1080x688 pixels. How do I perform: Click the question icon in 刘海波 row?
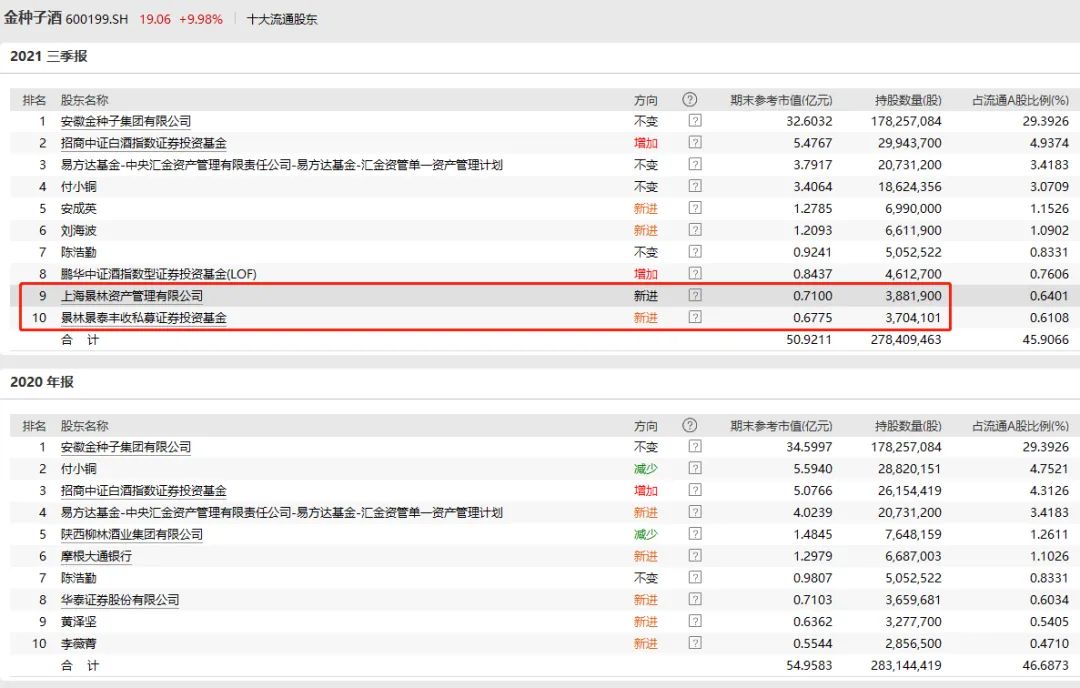(695, 231)
